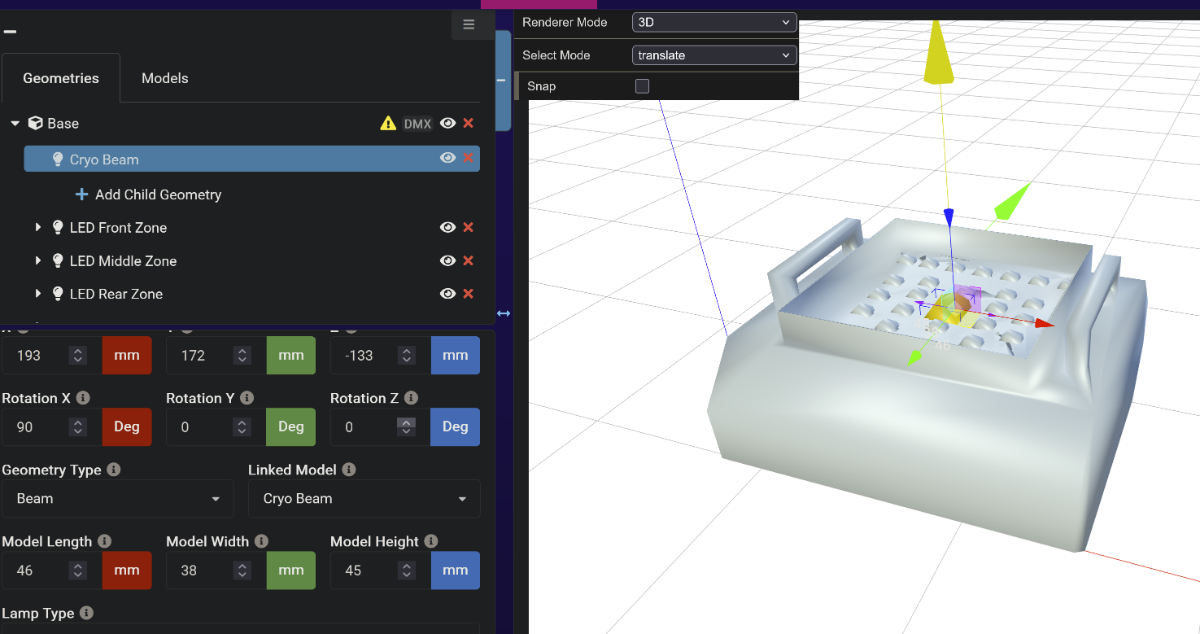Click the Linked Model info icon
1200x634 pixels.
tap(348, 469)
